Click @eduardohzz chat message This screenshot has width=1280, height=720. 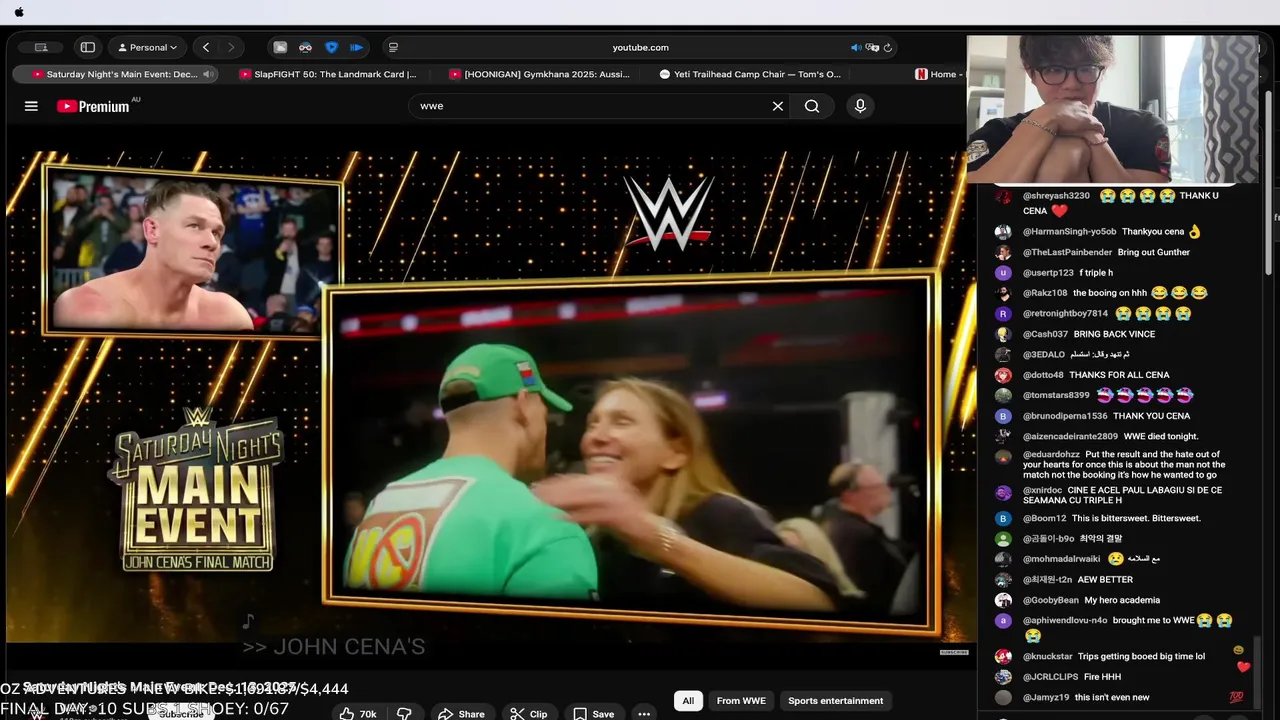click(1125, 465)
